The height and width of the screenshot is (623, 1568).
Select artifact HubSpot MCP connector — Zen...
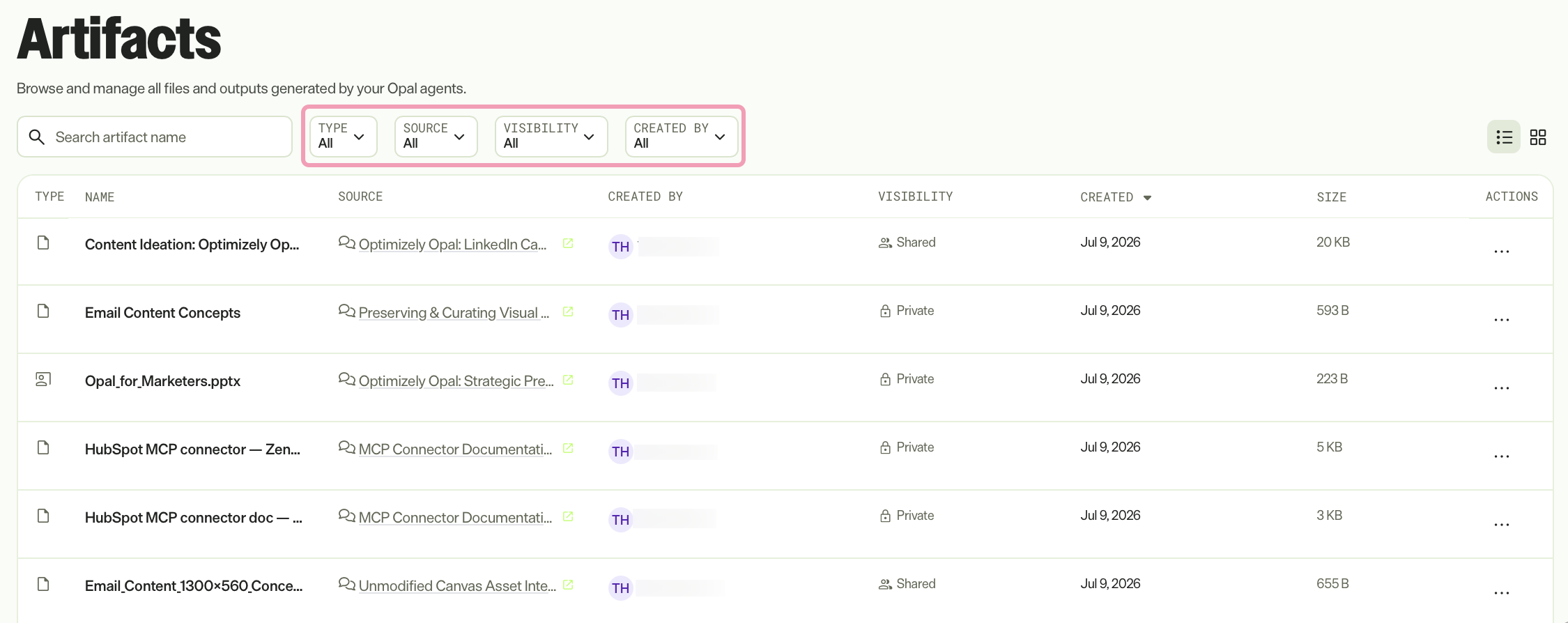point(192,449)
